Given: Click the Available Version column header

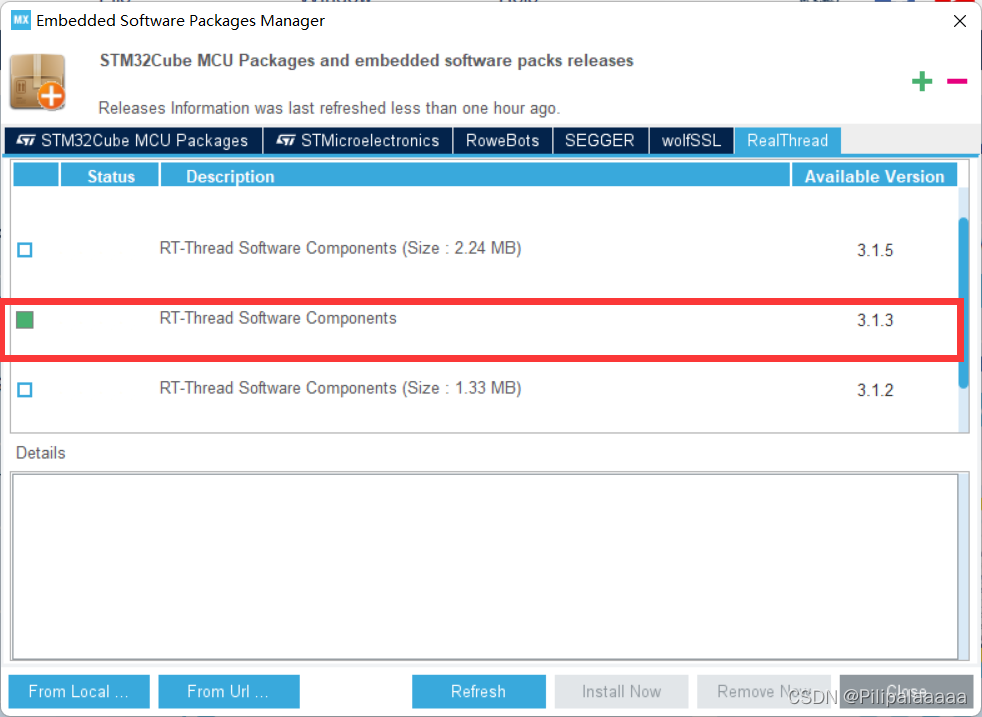Looking at the screenshot, I should coord(874,176).
